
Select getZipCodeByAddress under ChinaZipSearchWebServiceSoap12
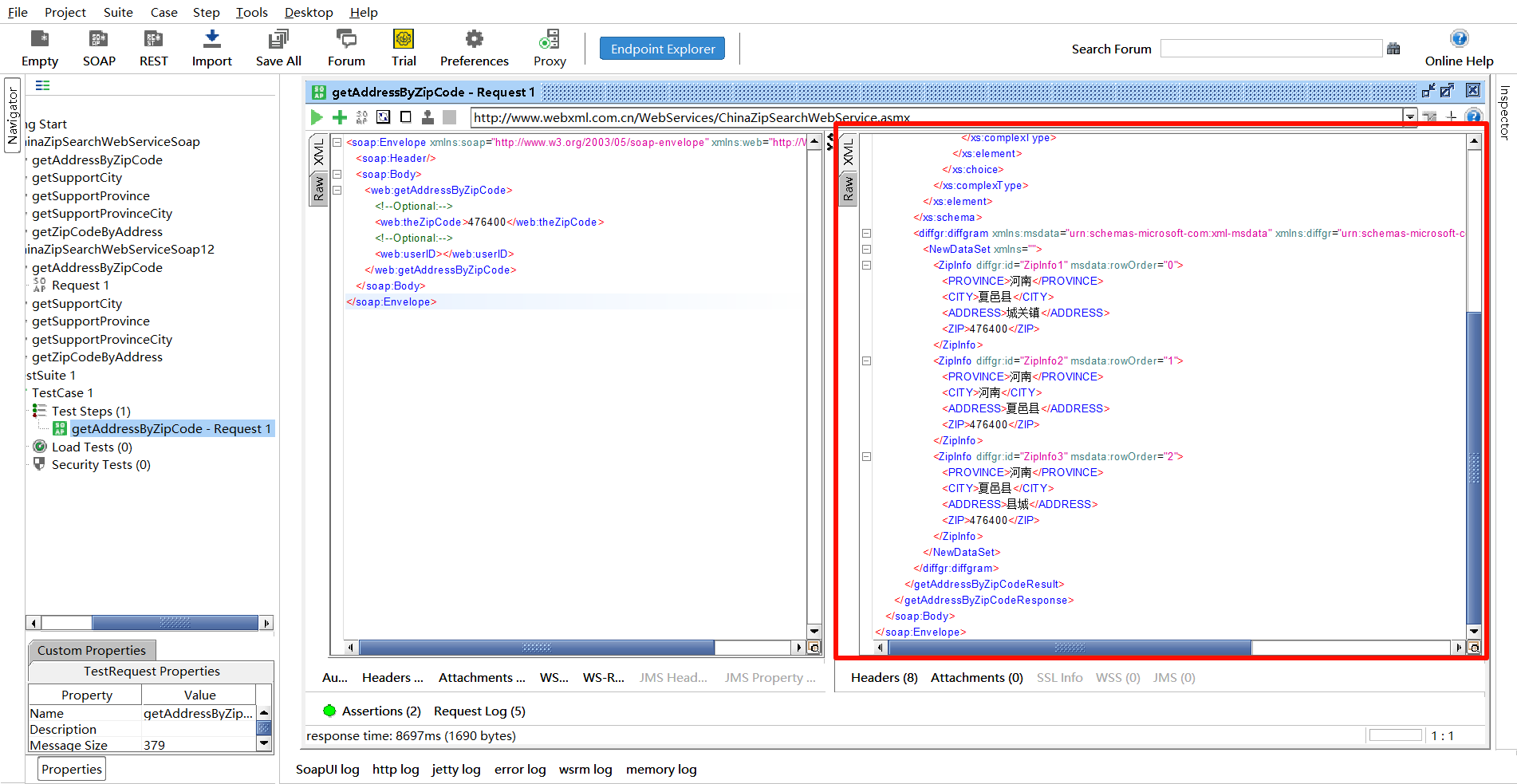97,357
